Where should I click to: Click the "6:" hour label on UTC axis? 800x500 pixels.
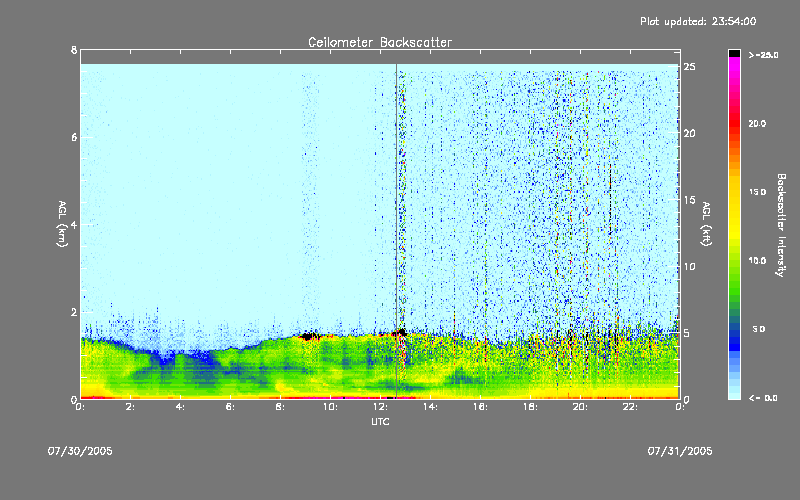[x=230, y=407]
